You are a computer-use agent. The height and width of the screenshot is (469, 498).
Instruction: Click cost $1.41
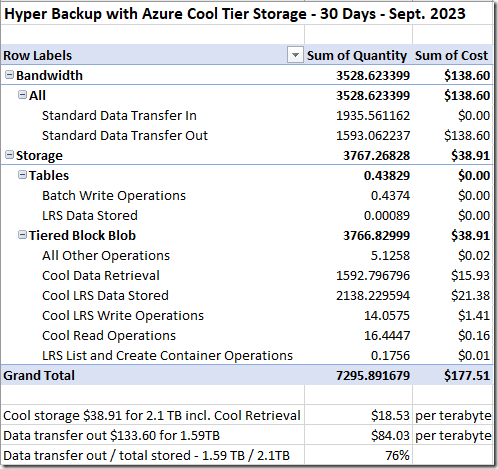474,316
